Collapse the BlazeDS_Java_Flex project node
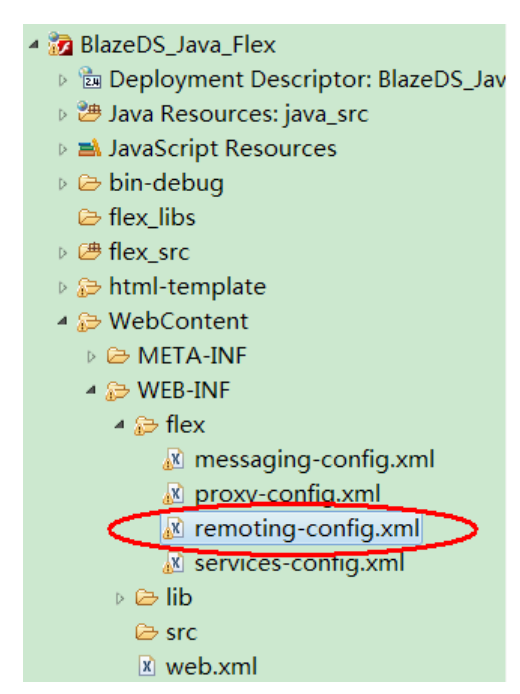 click(x=34, y=45)
